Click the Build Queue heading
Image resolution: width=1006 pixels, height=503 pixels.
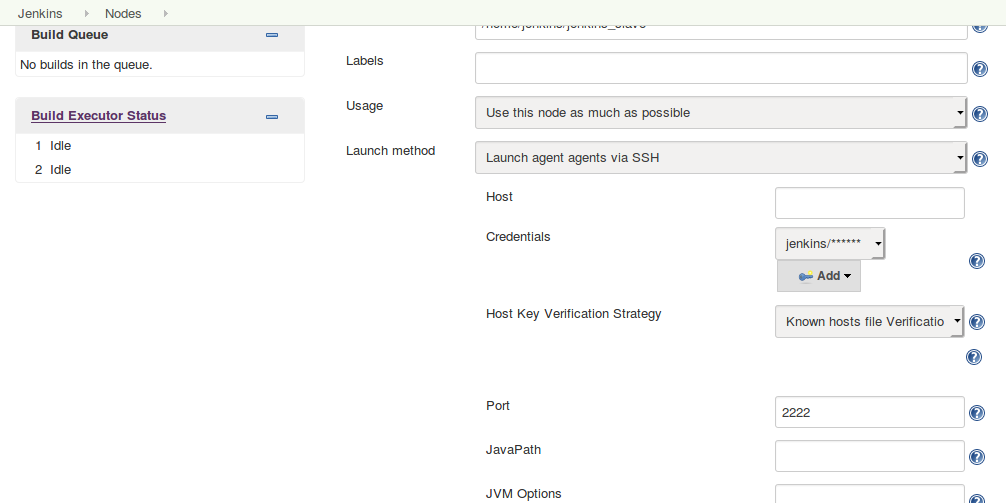(x=70, y=35)
